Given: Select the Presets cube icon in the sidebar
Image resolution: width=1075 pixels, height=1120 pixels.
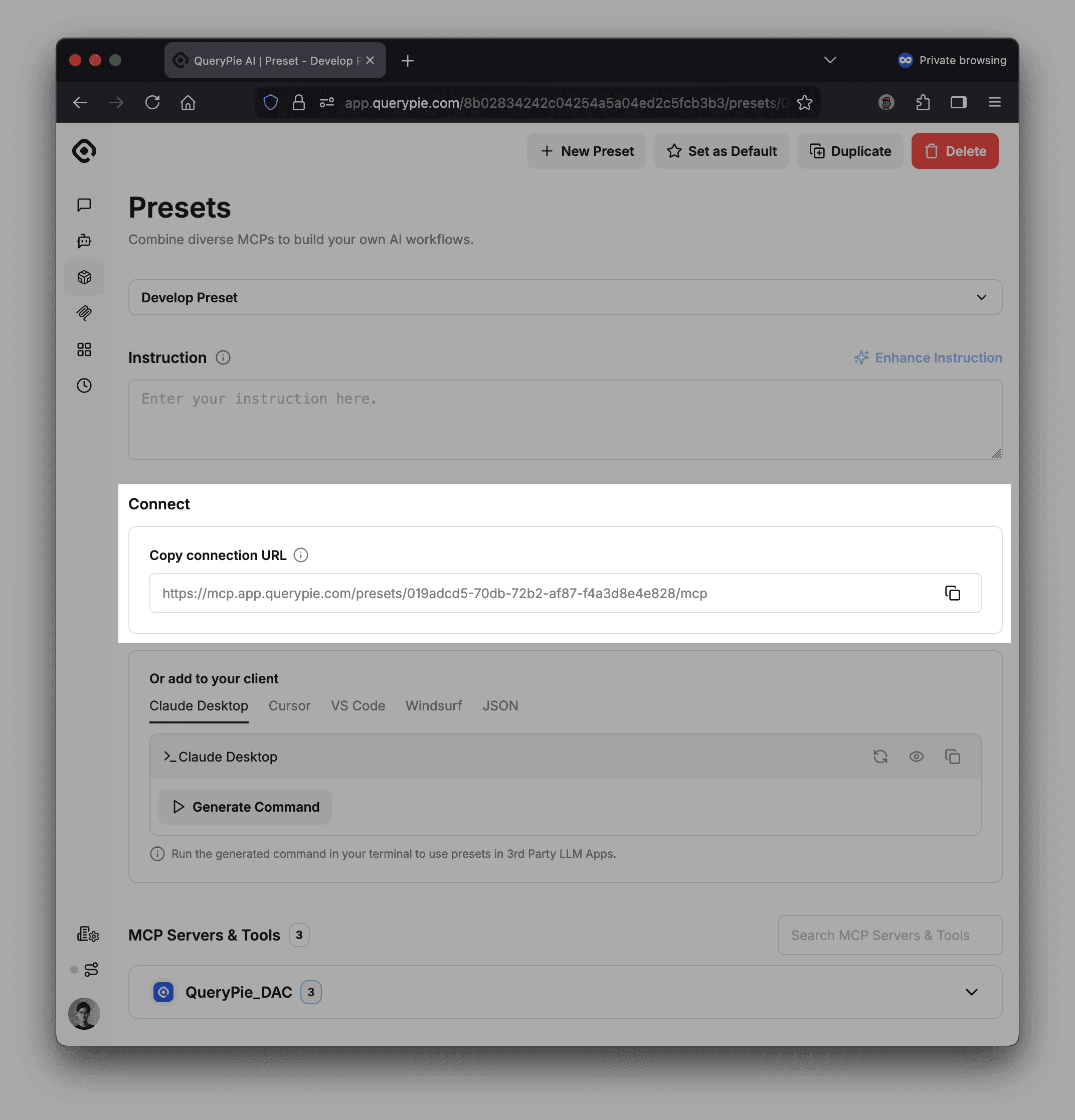Looking at the screenshot, I should point(84,277).
